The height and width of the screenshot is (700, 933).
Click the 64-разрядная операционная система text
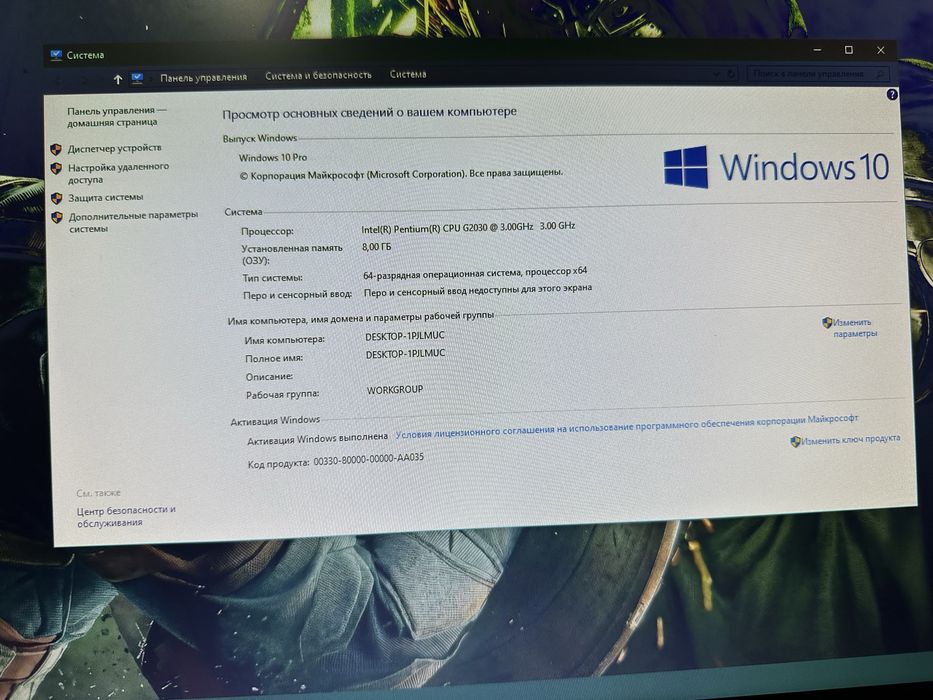tap(475, 273)
